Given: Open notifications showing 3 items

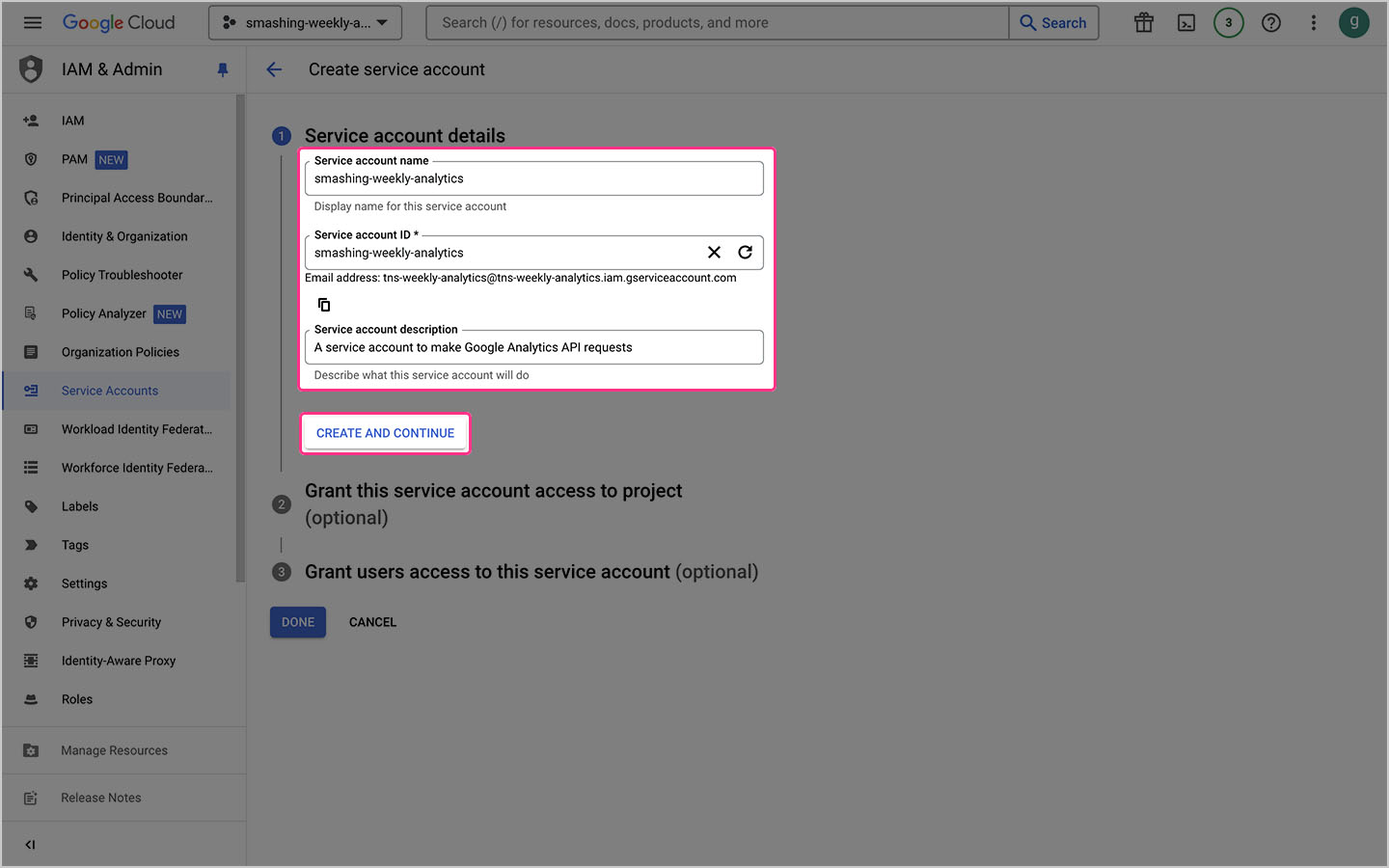Looking at the screenshot, I should coord(1228,22).
